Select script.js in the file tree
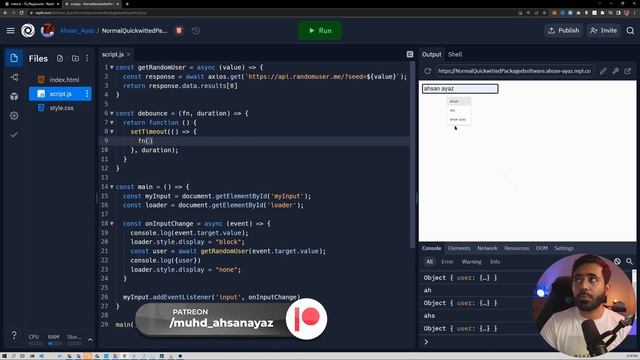640x360 pixels. tap(60, 94)
